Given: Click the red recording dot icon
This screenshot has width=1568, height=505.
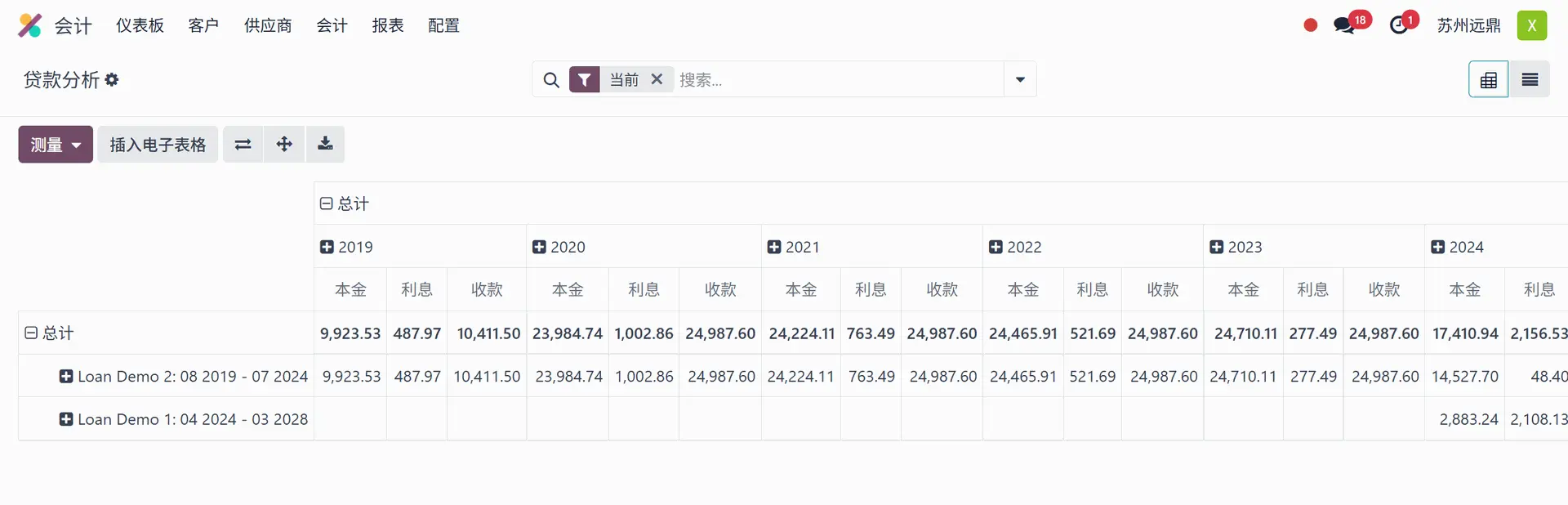Looking at the screenshot, I should pyautogui.click(x=1311, y=25).
